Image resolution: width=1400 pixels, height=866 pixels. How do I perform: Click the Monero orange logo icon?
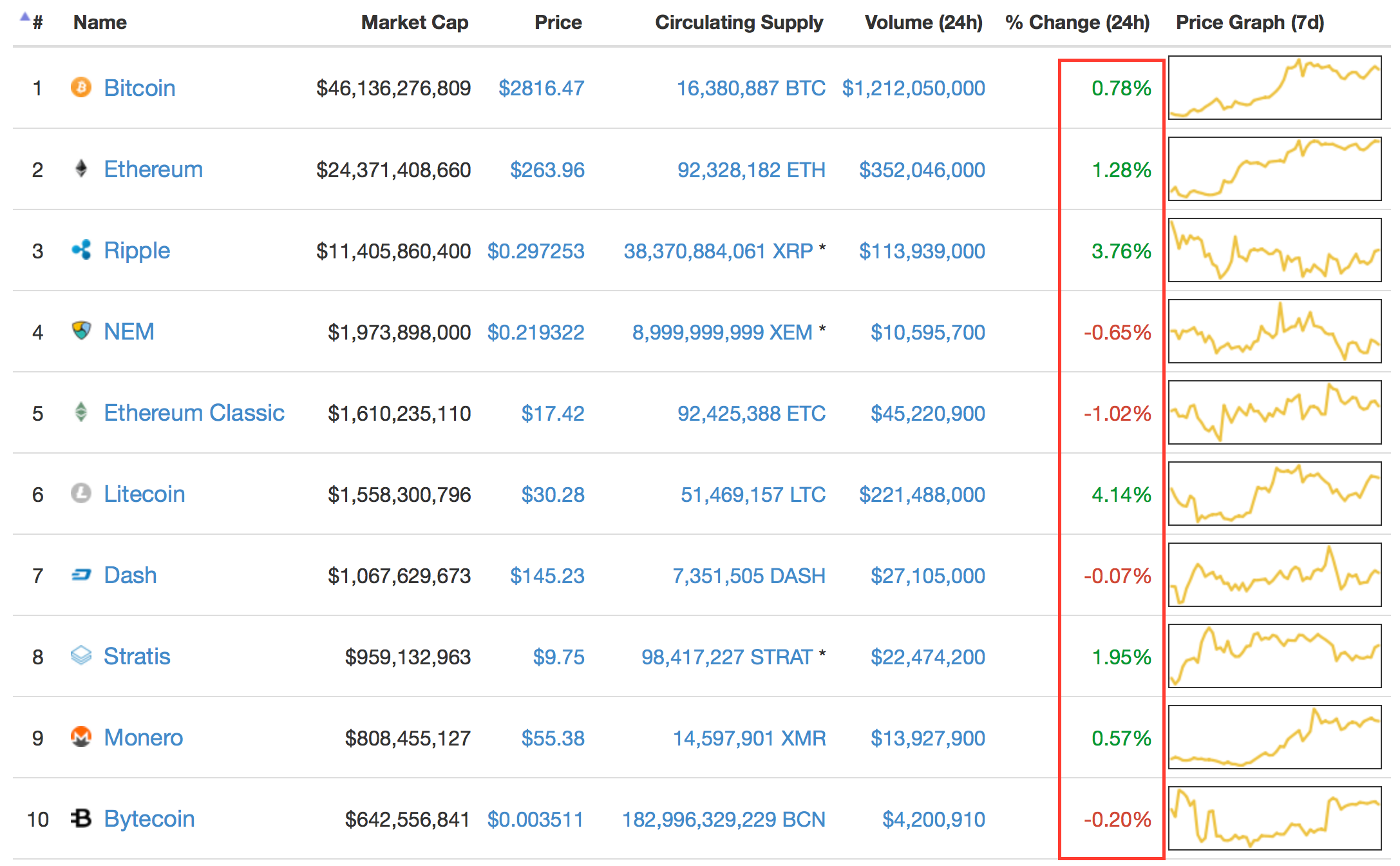[80, 736]
